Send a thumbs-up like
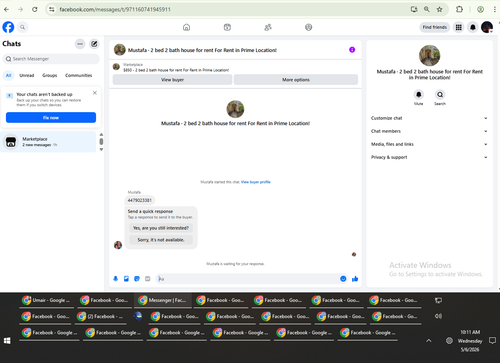The width and height of the screenshot is (500, 363). point(355,279)
